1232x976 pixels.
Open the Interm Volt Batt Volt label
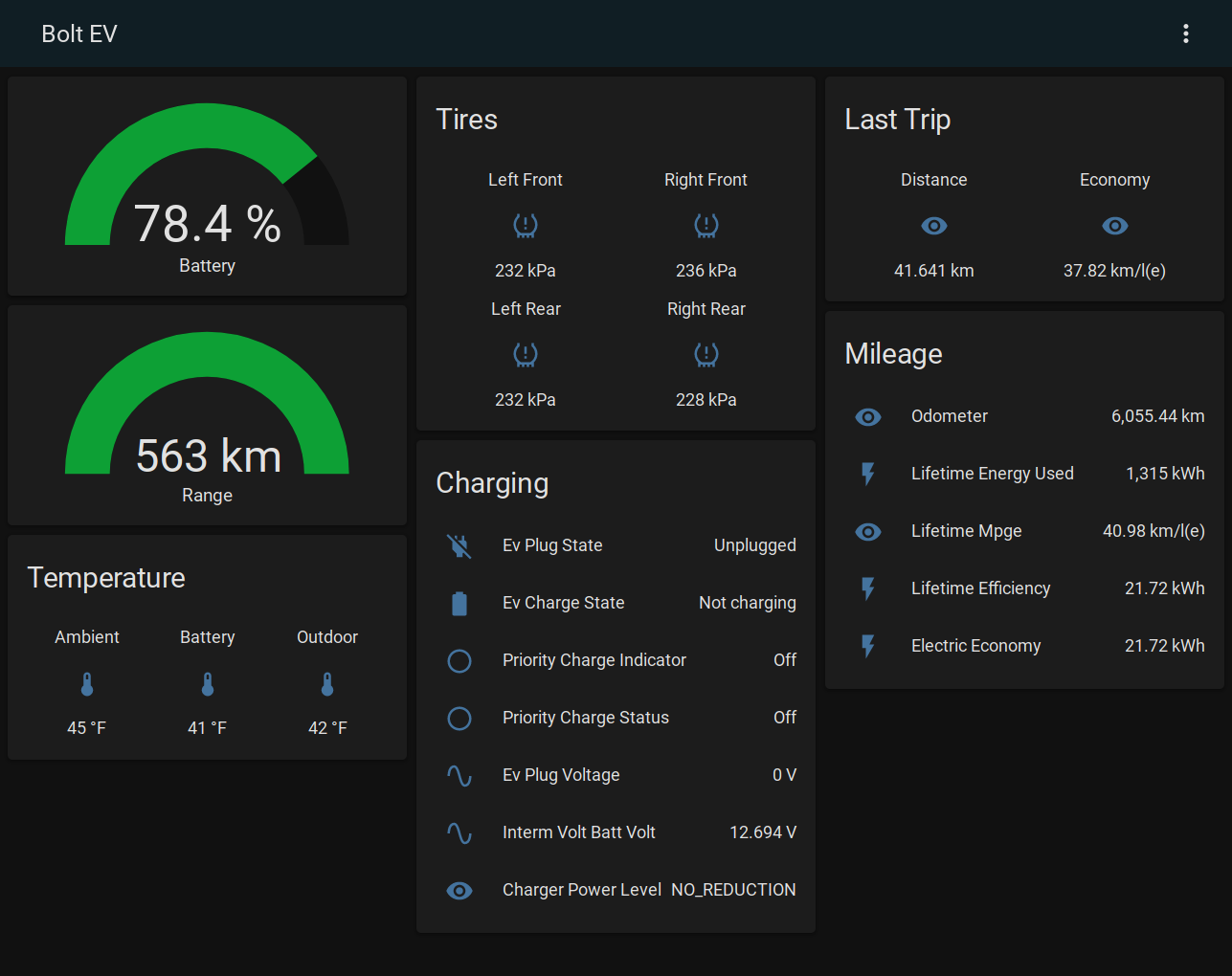579,832
